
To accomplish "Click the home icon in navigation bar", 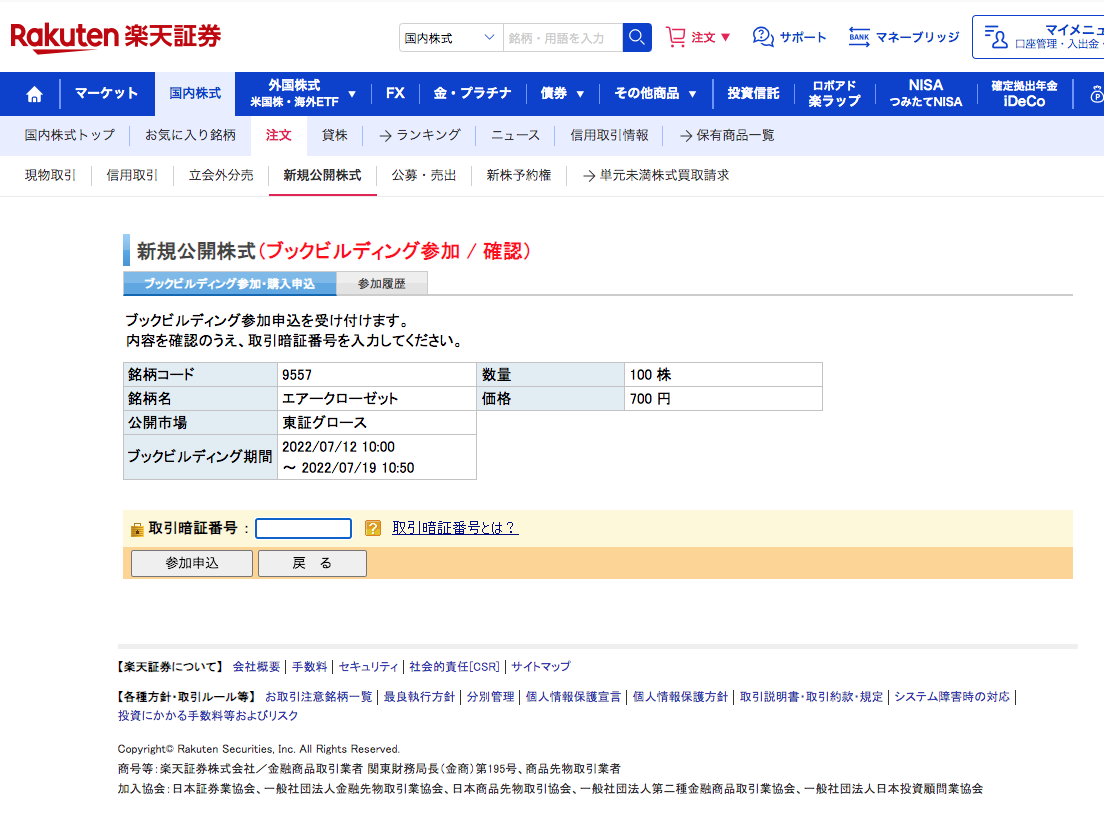I will click(x=34, y=94).
